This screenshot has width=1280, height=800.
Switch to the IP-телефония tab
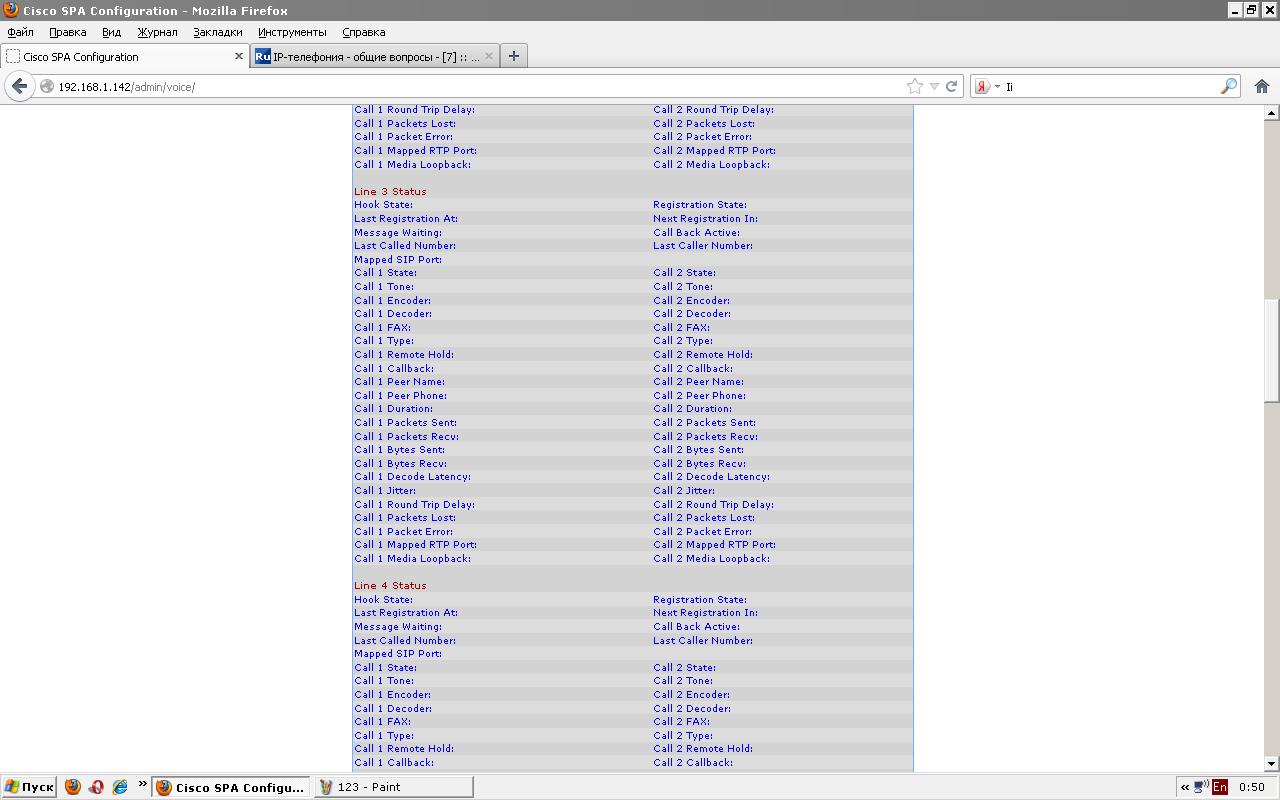[x=375, y=57]
